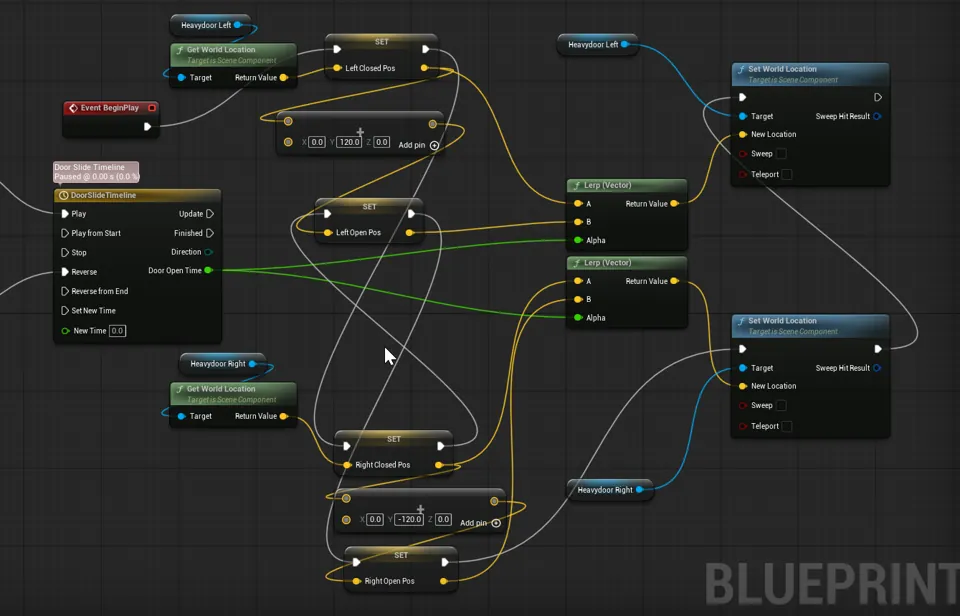Image resolution: width=960 pixels, height=616 pixels.
Task: Click the Z field beside Y -120.0
Action: tap(443, 519)
